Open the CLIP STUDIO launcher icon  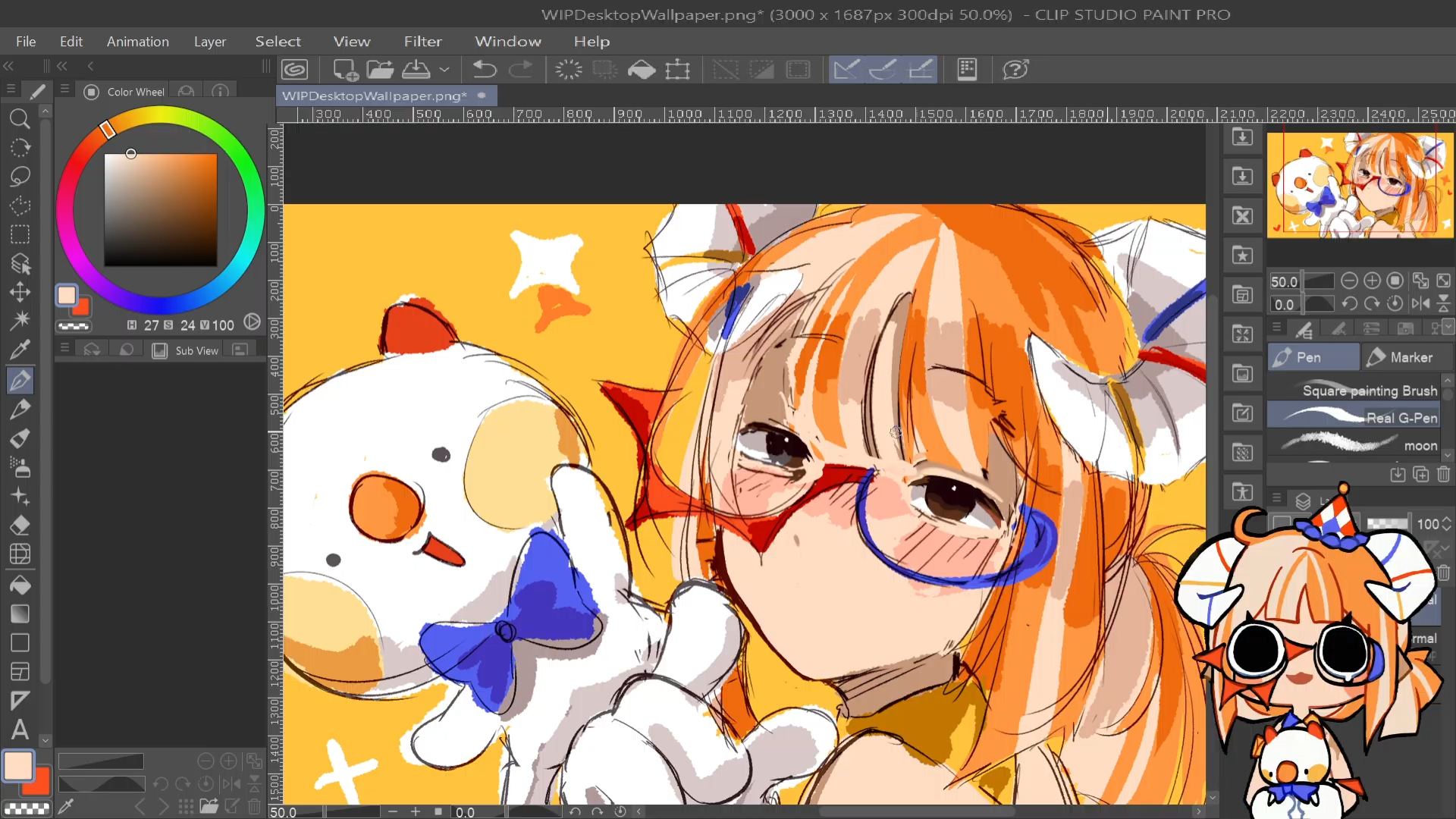295,70
